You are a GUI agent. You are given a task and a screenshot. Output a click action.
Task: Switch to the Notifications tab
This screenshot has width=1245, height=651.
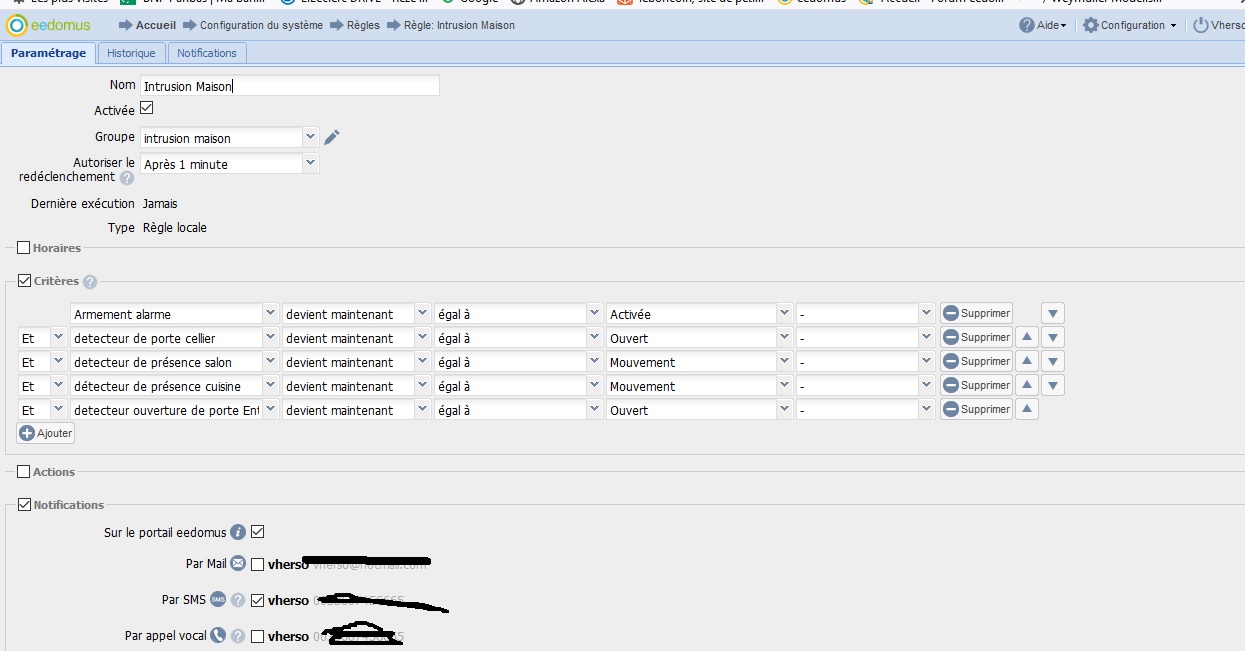[x=207, y=53]
